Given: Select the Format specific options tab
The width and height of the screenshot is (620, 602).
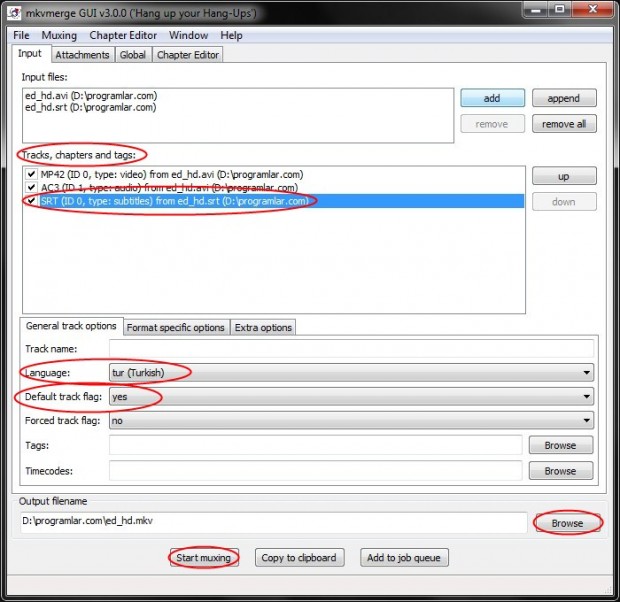Looking at the screenshot, I should [176, 328].
